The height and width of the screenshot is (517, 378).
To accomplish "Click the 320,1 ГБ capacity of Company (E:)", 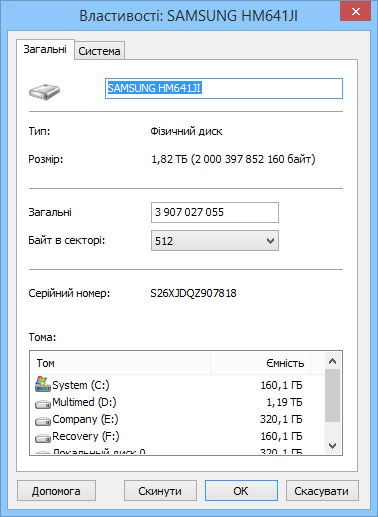I will (x=281, y=419).
